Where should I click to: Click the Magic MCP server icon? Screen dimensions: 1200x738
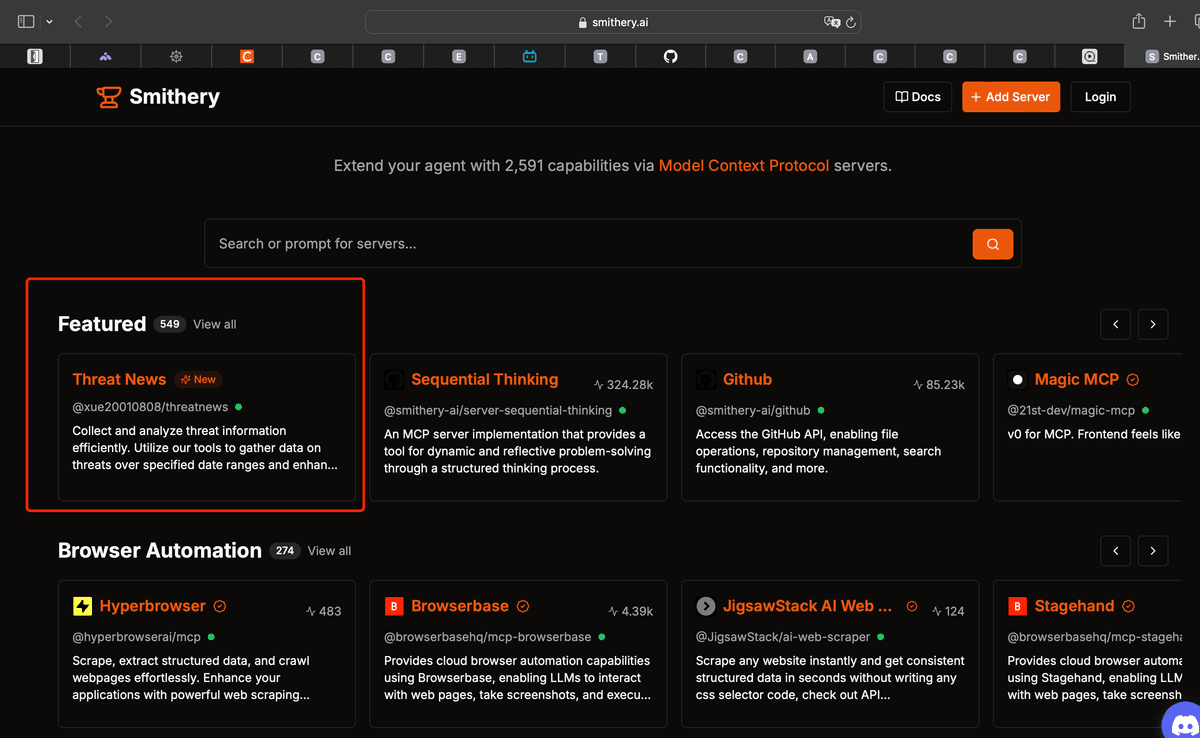coord(1018,380)
